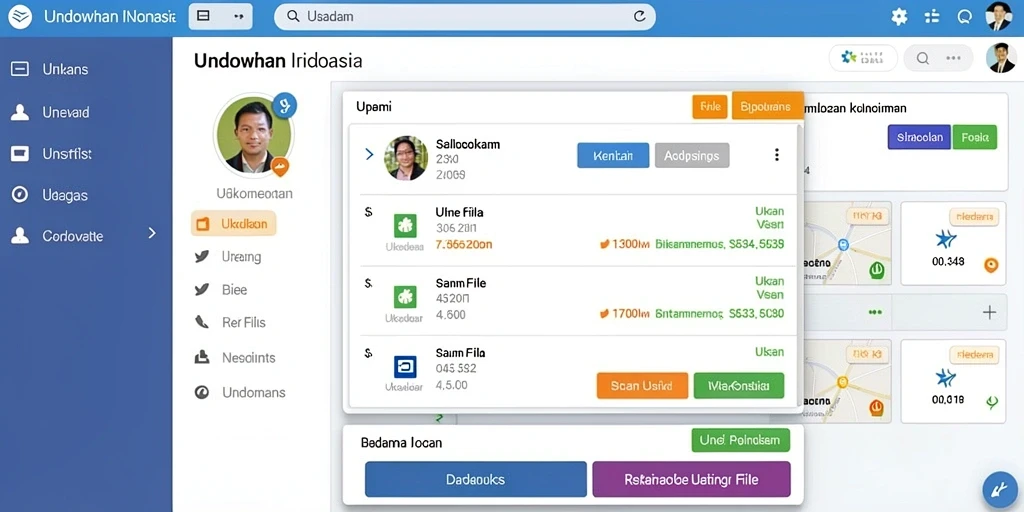Viewport: 1024px width, 512px height.
Task: Click the layout toggle button in top bar
Action: point(220,16)
